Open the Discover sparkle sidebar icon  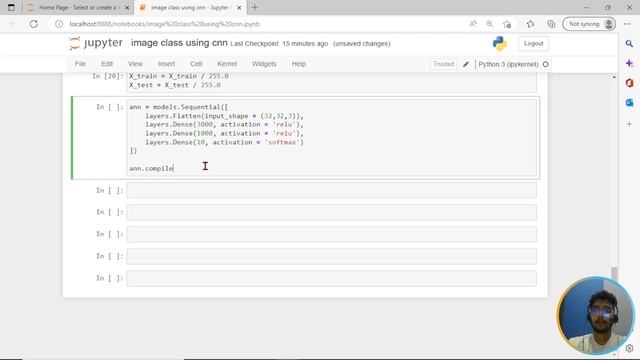pos(629,63)
